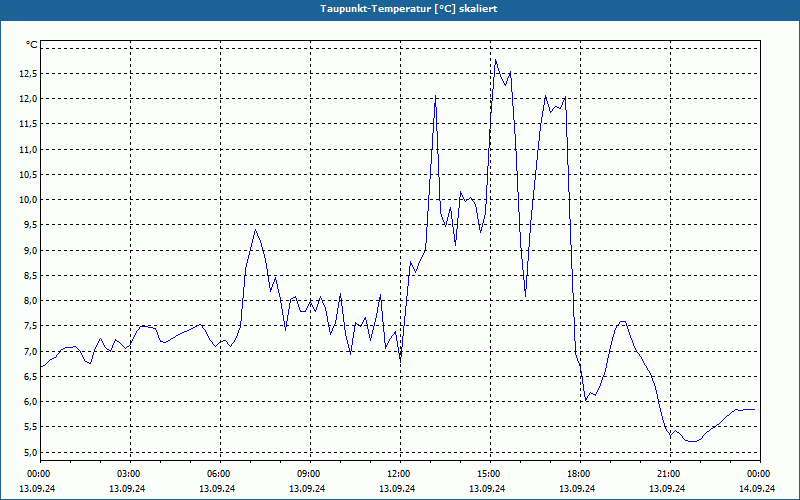Click the curve's sharp dip below 8,5 after 15:00
The width and height of the screenshot is (800, 500).
coord(526,295)
